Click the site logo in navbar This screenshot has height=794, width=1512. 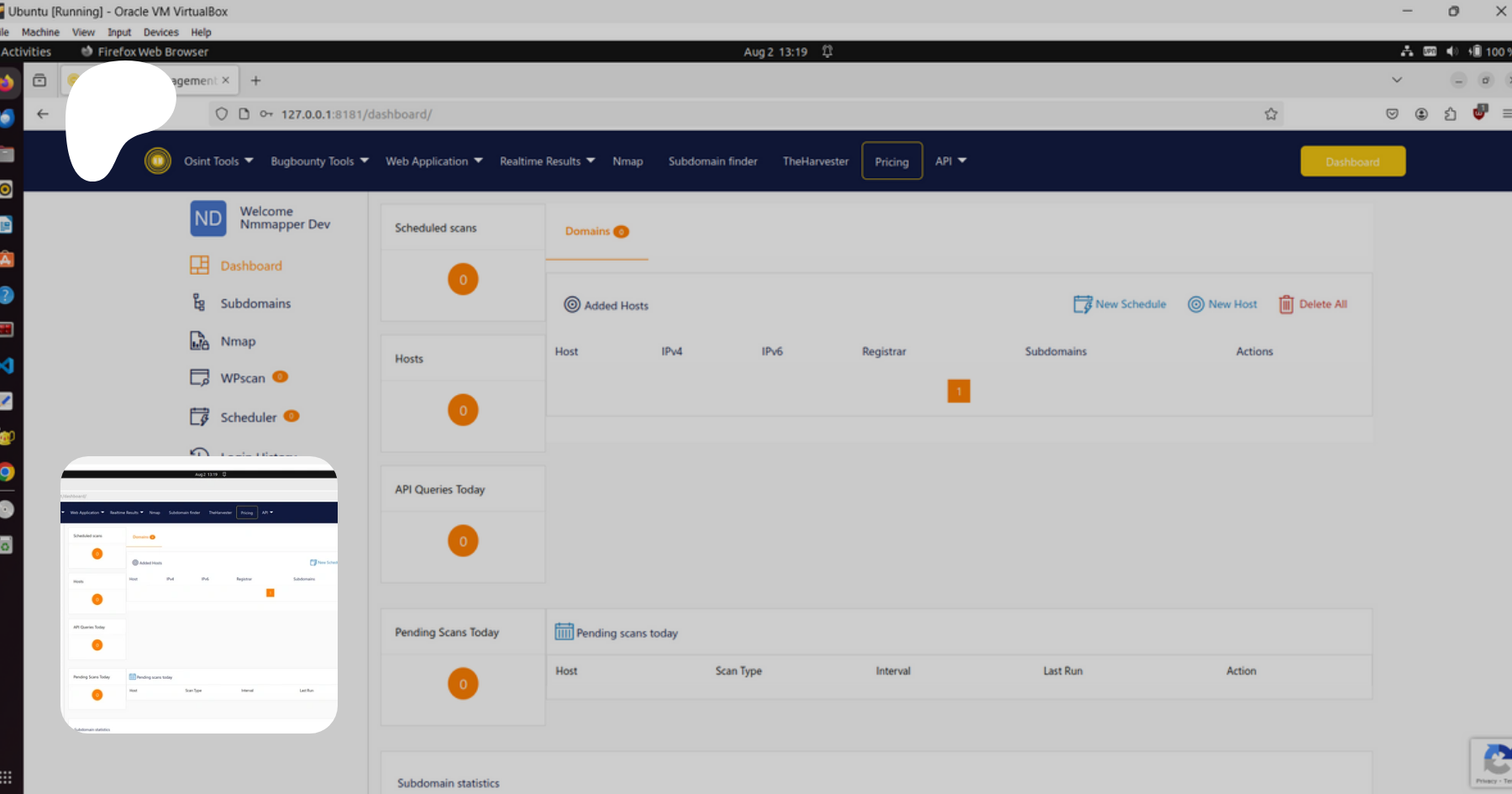[157, 160]
